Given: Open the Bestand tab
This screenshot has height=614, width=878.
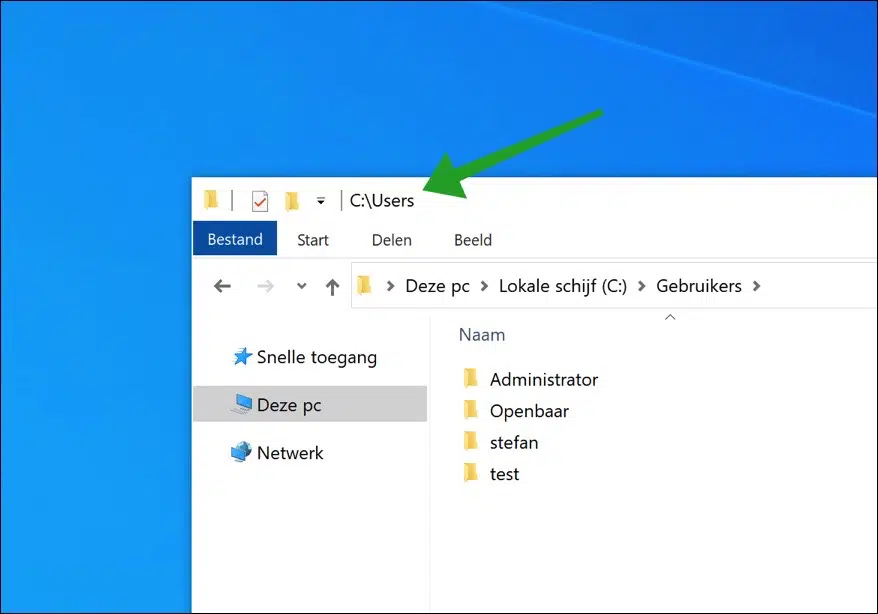Looking at the screenshot, I should pos(235,238).
